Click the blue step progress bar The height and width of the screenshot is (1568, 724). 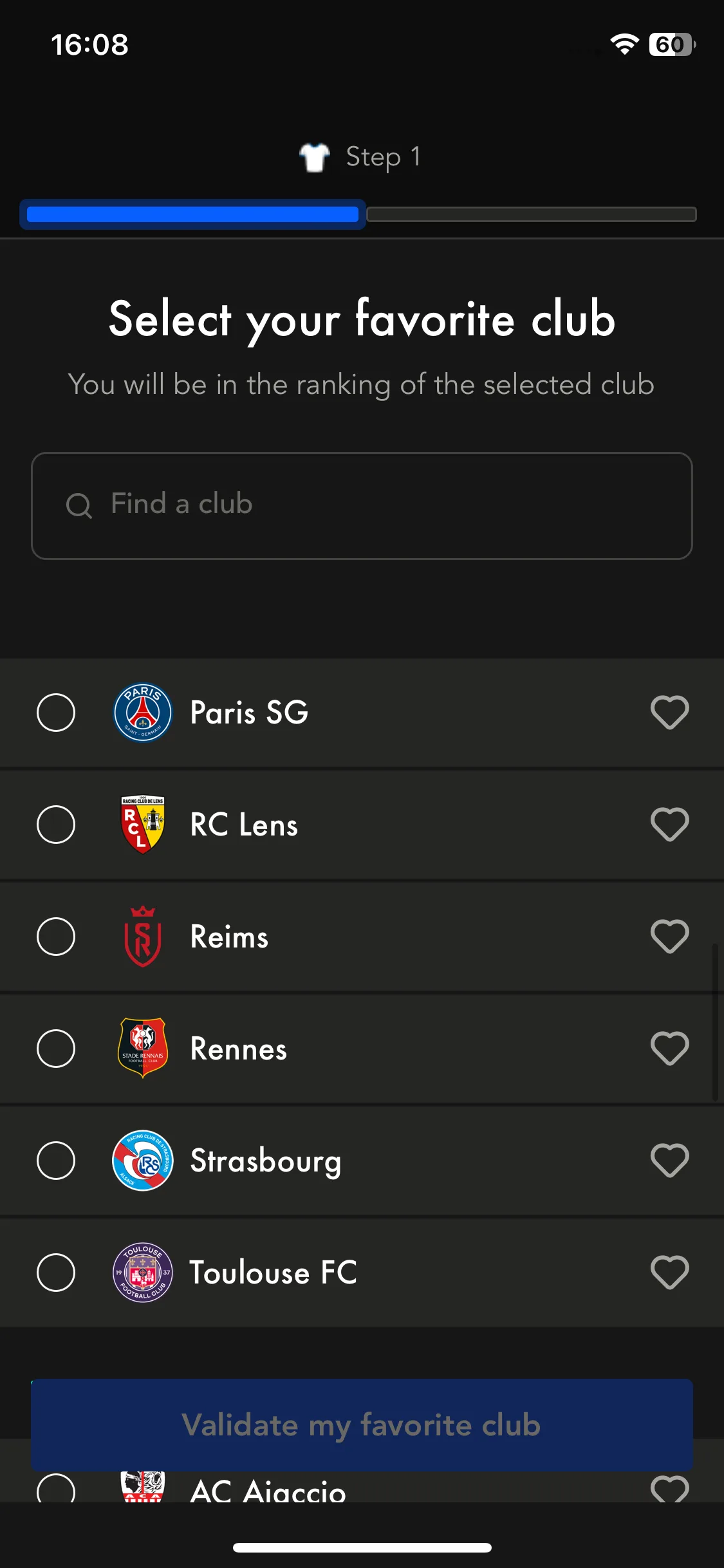coord(192,214)
